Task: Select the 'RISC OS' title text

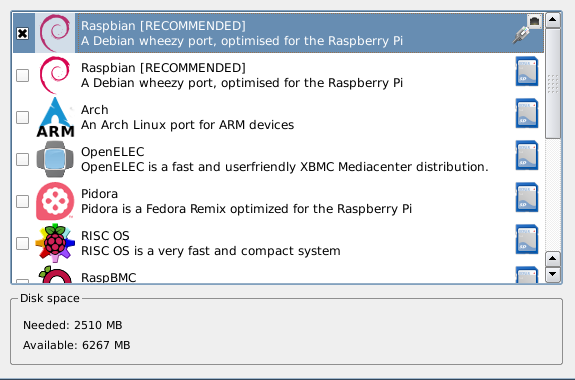Action: pos(105,235)
